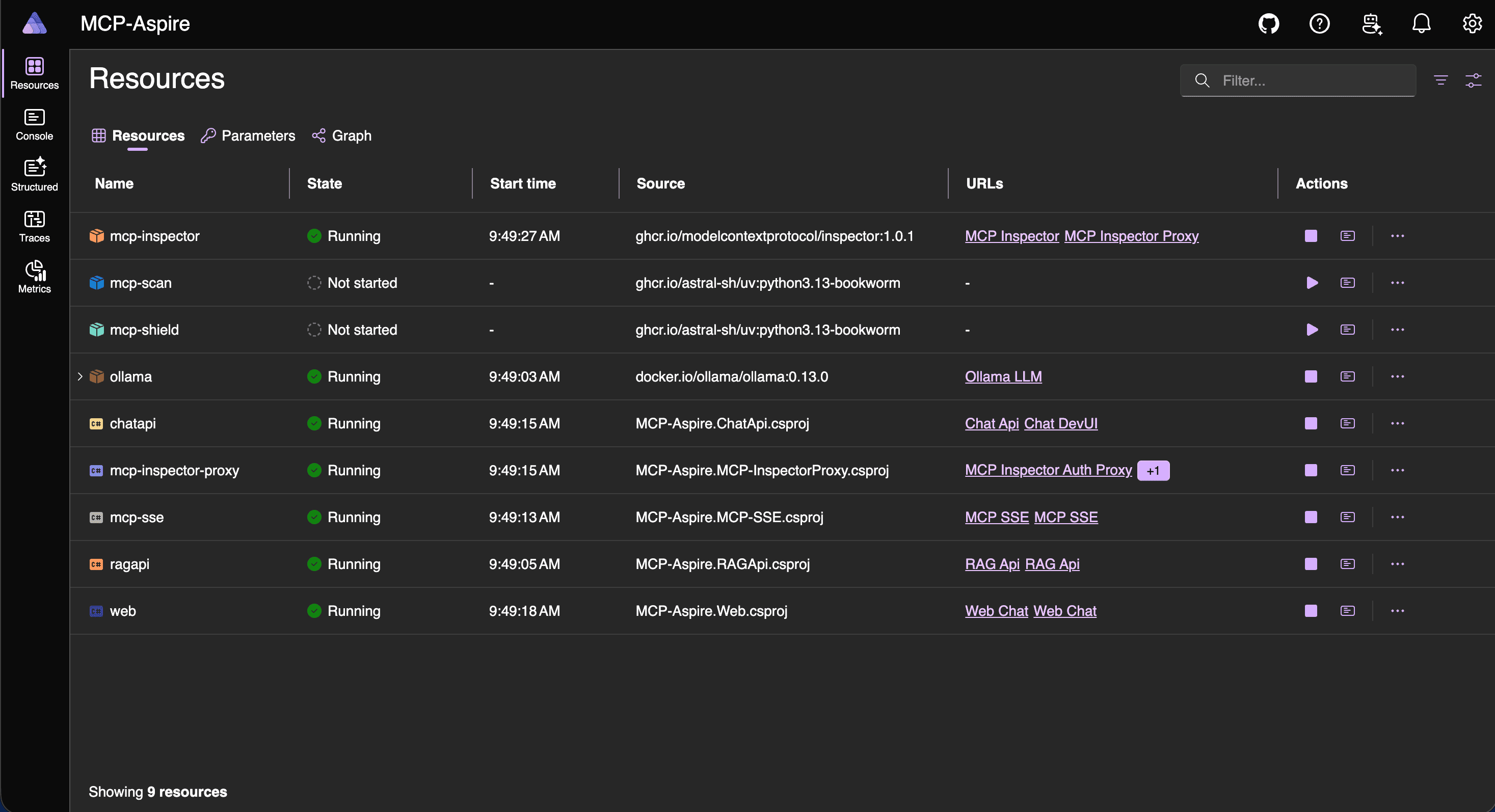The height and width of the screenshot is (812, 1495).
Task: View console logs for chatapi
Action: click(x=1348, y=423)
